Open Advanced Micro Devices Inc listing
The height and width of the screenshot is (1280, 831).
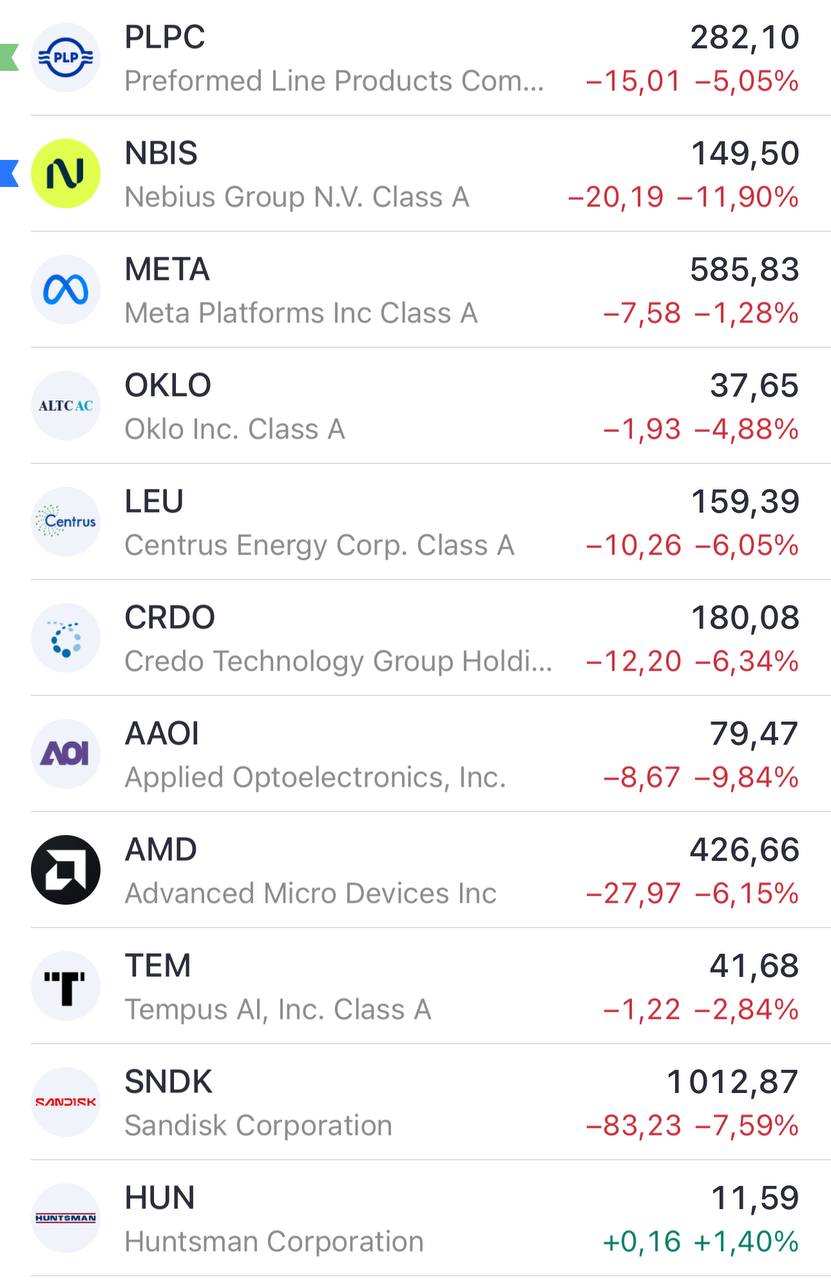click(430, 870)
